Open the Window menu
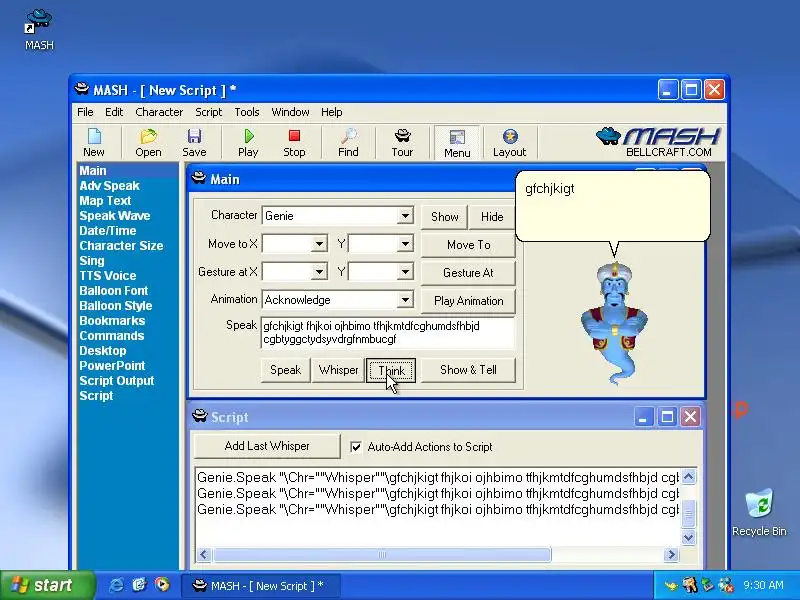 [x=290, y=112]
